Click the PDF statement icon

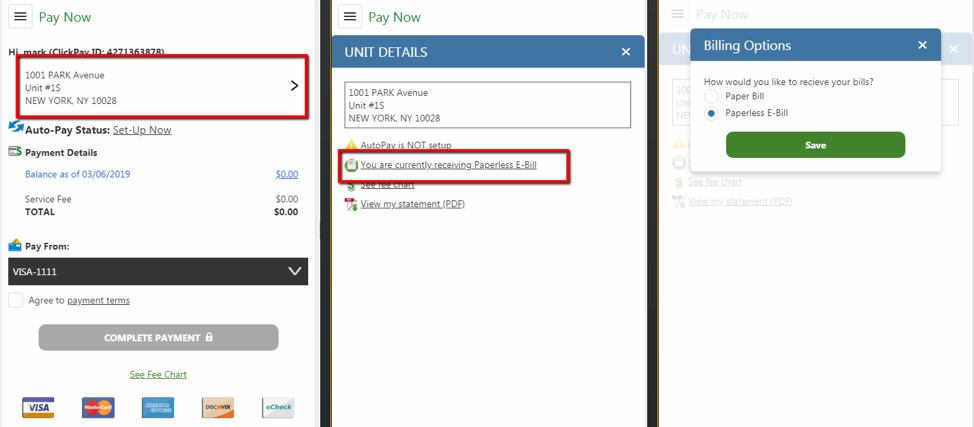click(x=352, y=204)
